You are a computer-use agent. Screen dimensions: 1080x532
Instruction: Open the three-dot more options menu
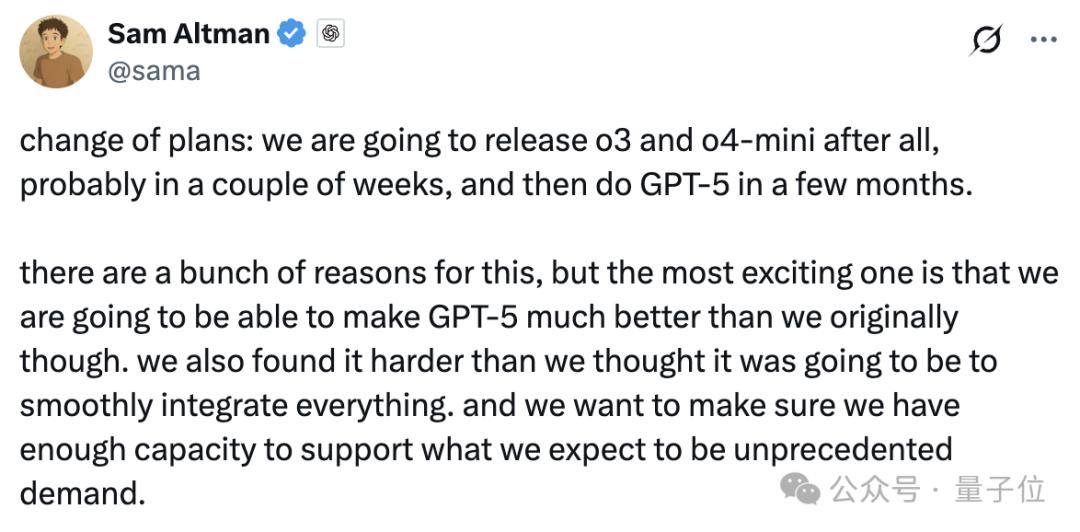click(x=1042, y=39)
